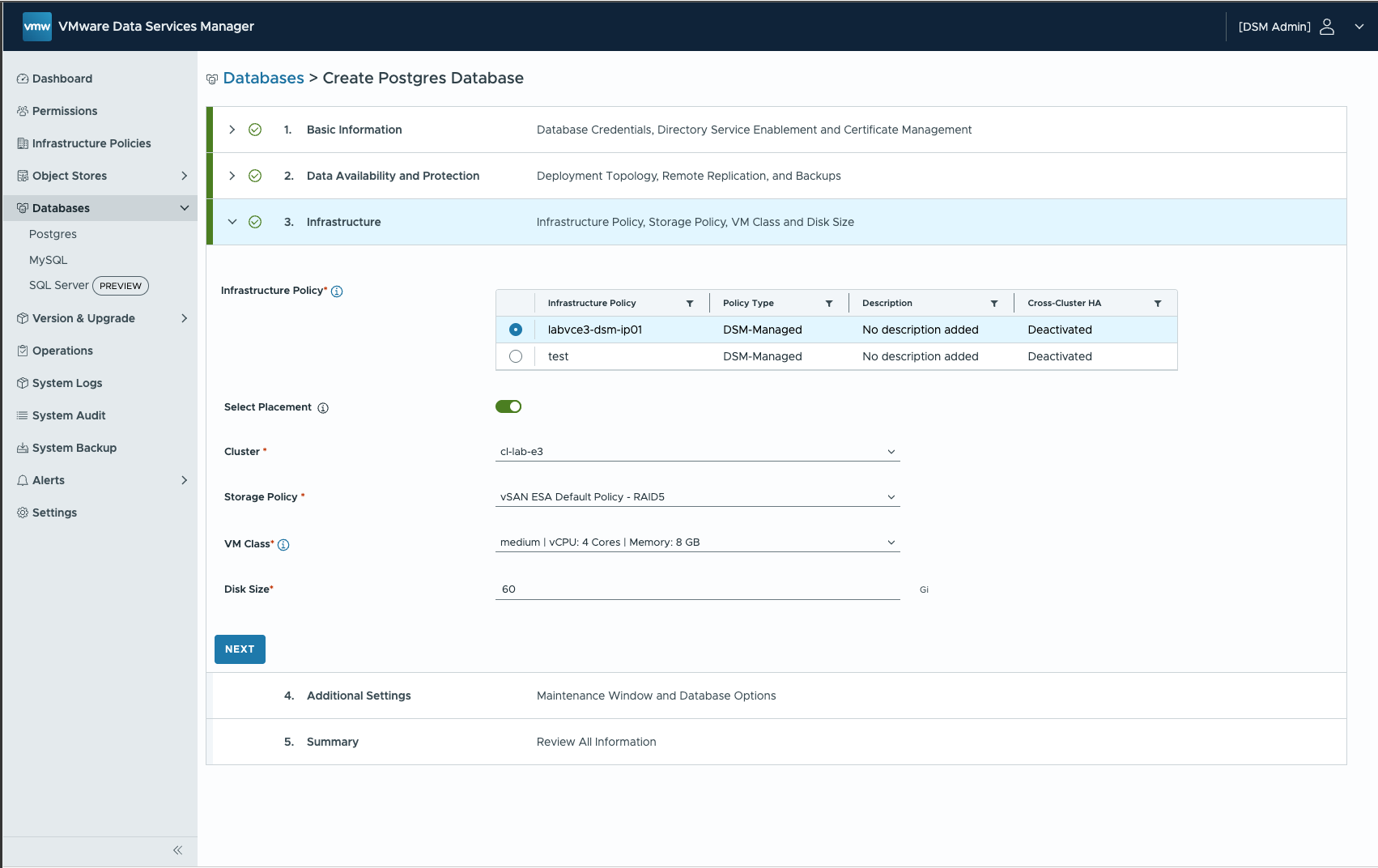This screenshot has height=868, width=1378.
Task: Collapse the sidebar navigation panel
Action: click(178, 850)
